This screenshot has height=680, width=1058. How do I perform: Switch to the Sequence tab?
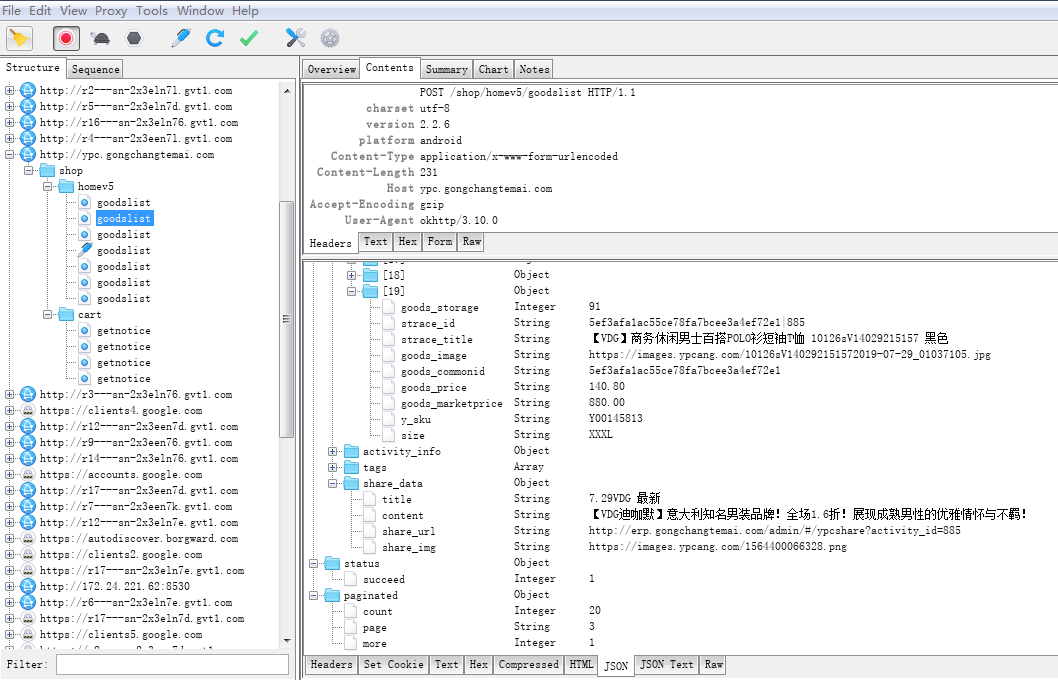[95, 69]
